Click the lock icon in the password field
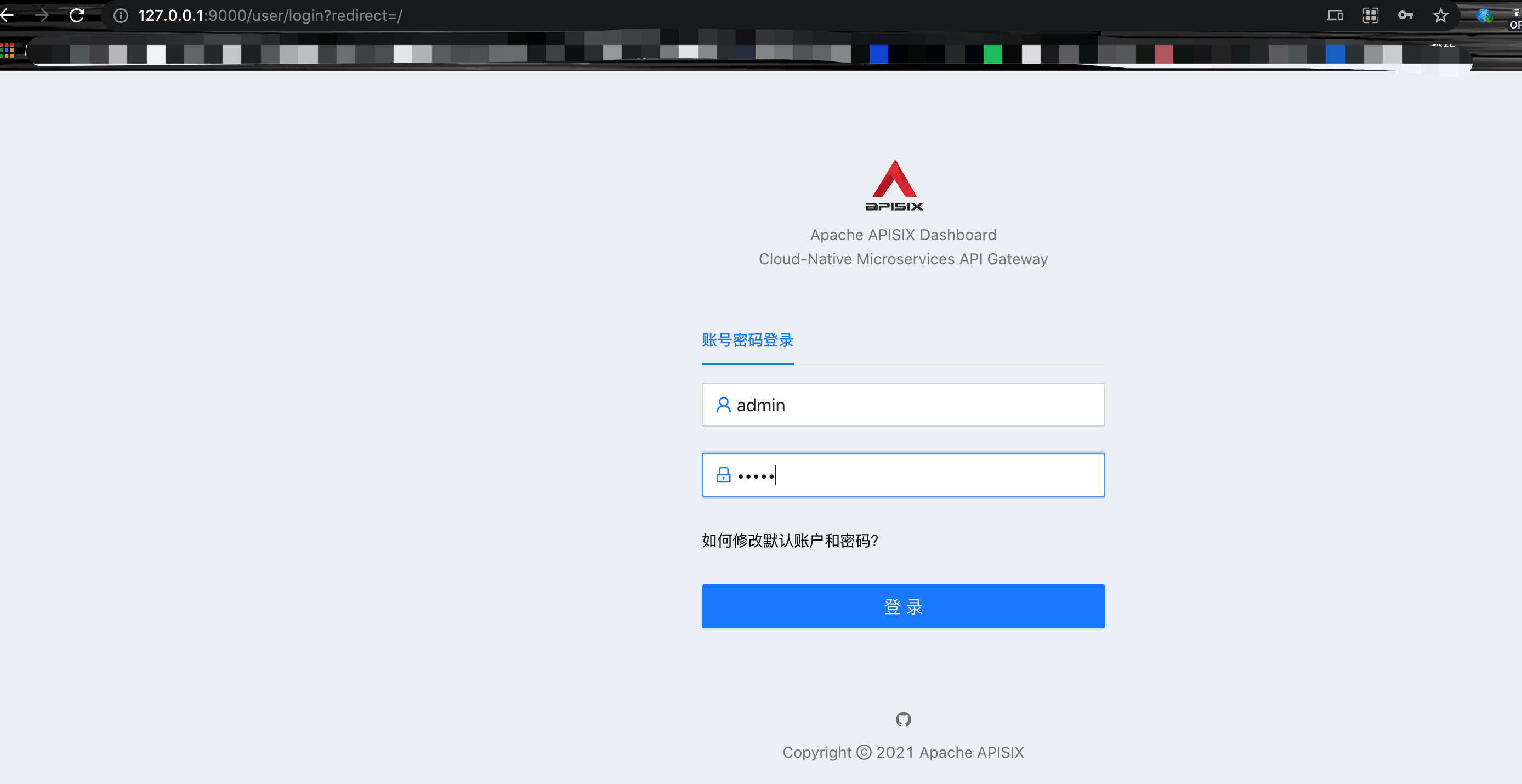Image resolution: width=1522 pixels, height=784 pixels. (723, 475)
